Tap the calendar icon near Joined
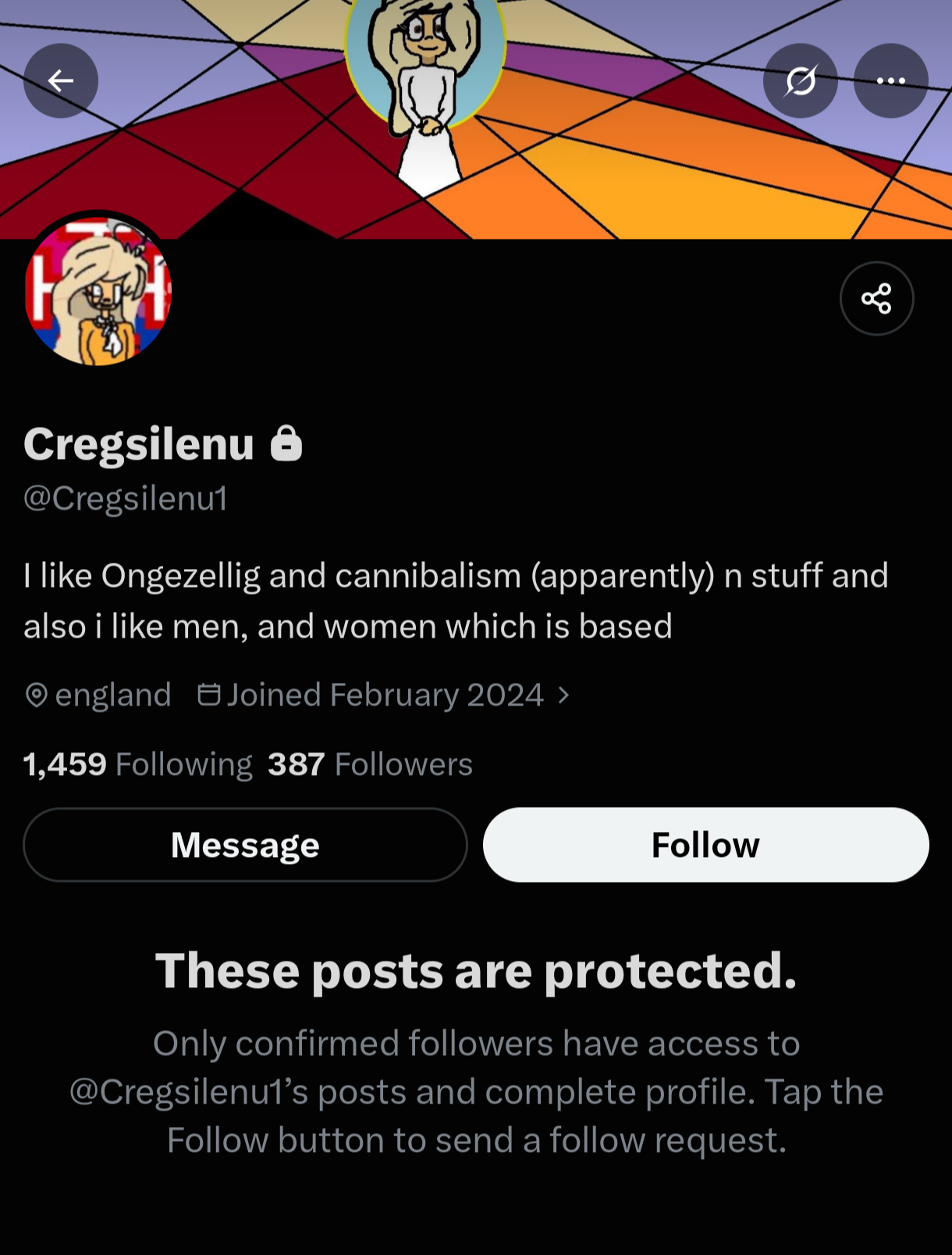This screenshot has width=952, height=1255. [208, 694]
